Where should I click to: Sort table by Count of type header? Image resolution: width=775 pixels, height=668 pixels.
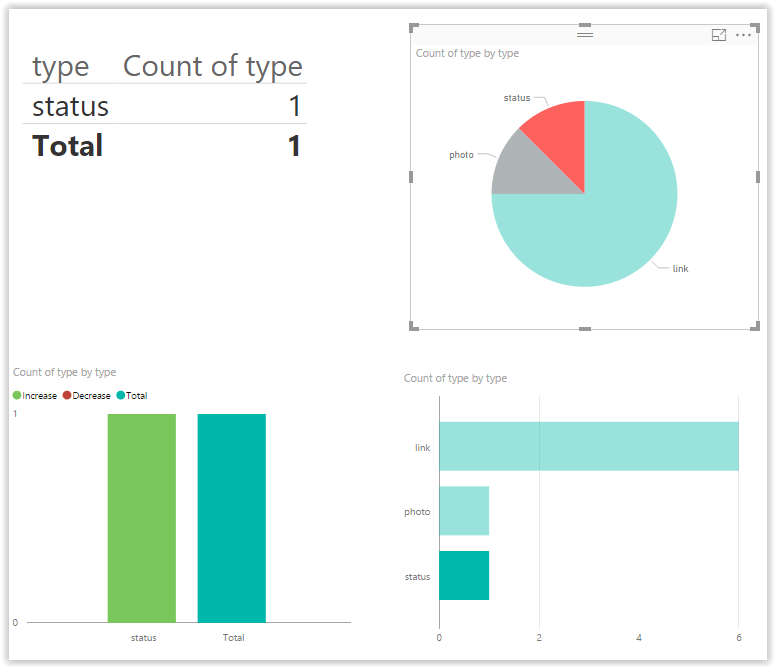point(212,67)
